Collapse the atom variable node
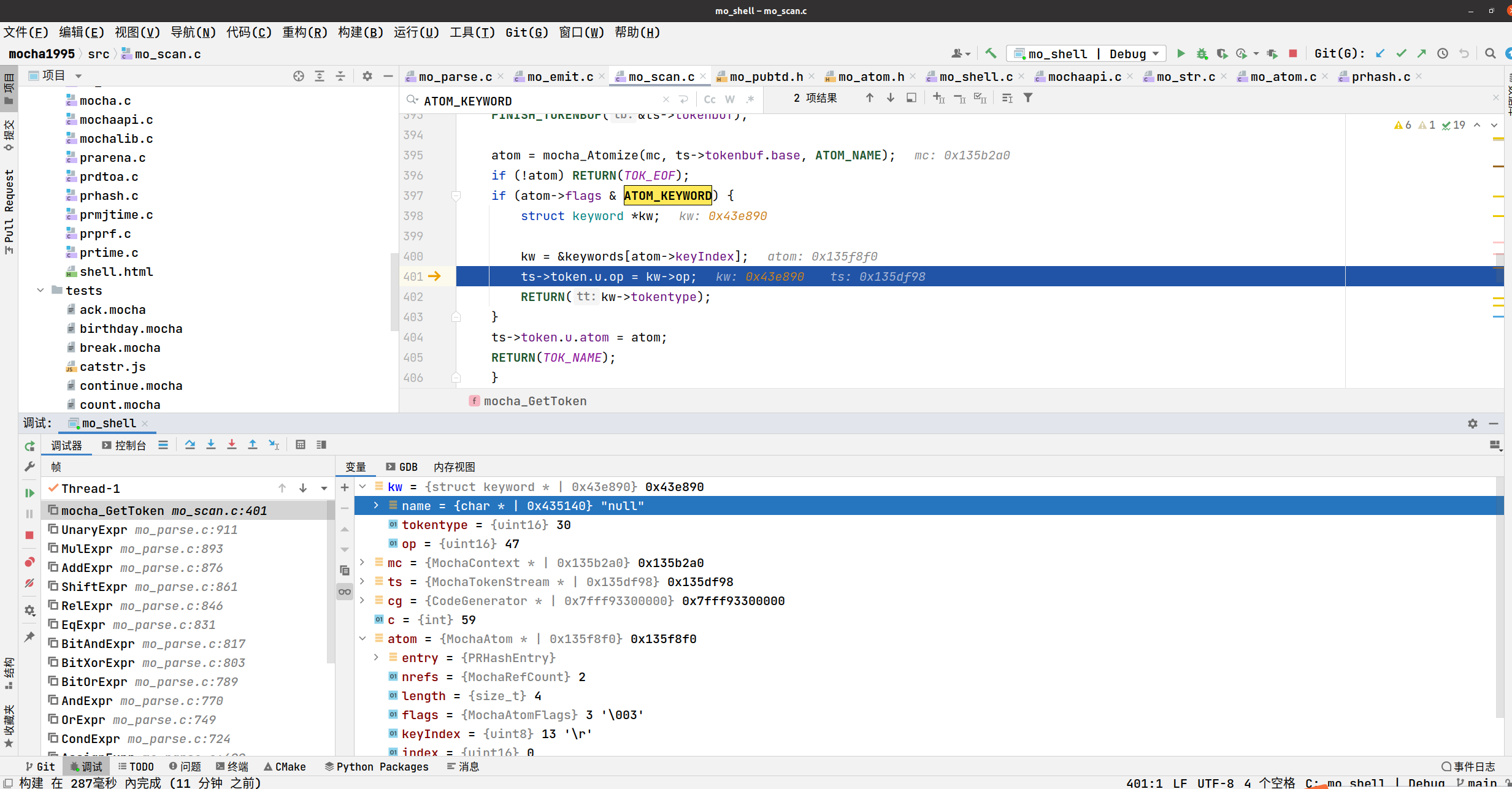Screen dimensions: 1512x789 click(x=363, y=639)
